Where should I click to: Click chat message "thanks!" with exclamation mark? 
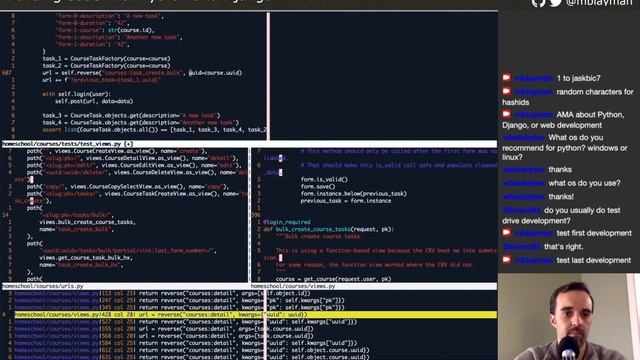coord(561,196)
